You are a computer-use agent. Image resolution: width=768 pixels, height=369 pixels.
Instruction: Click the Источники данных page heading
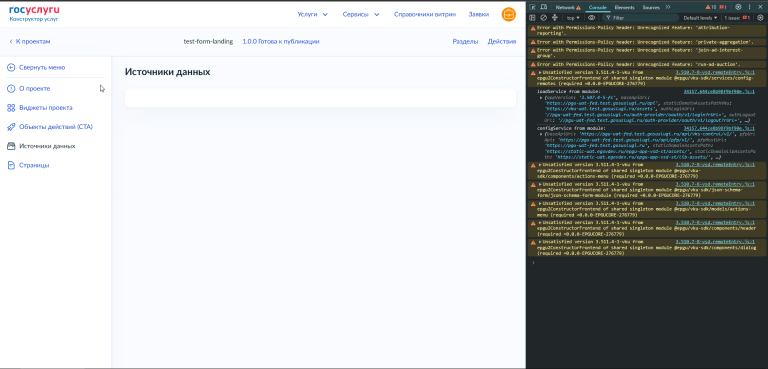pyautogui.click(x=168, y=72)
